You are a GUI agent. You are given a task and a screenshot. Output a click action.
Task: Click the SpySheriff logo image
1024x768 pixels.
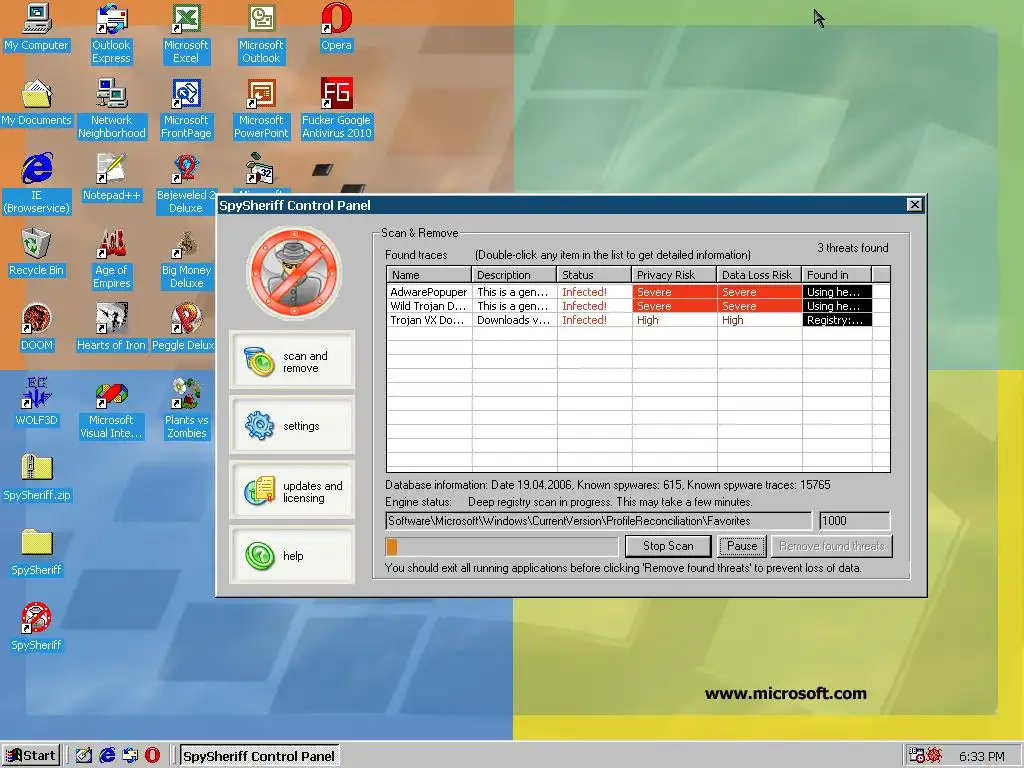pos(294,273)
